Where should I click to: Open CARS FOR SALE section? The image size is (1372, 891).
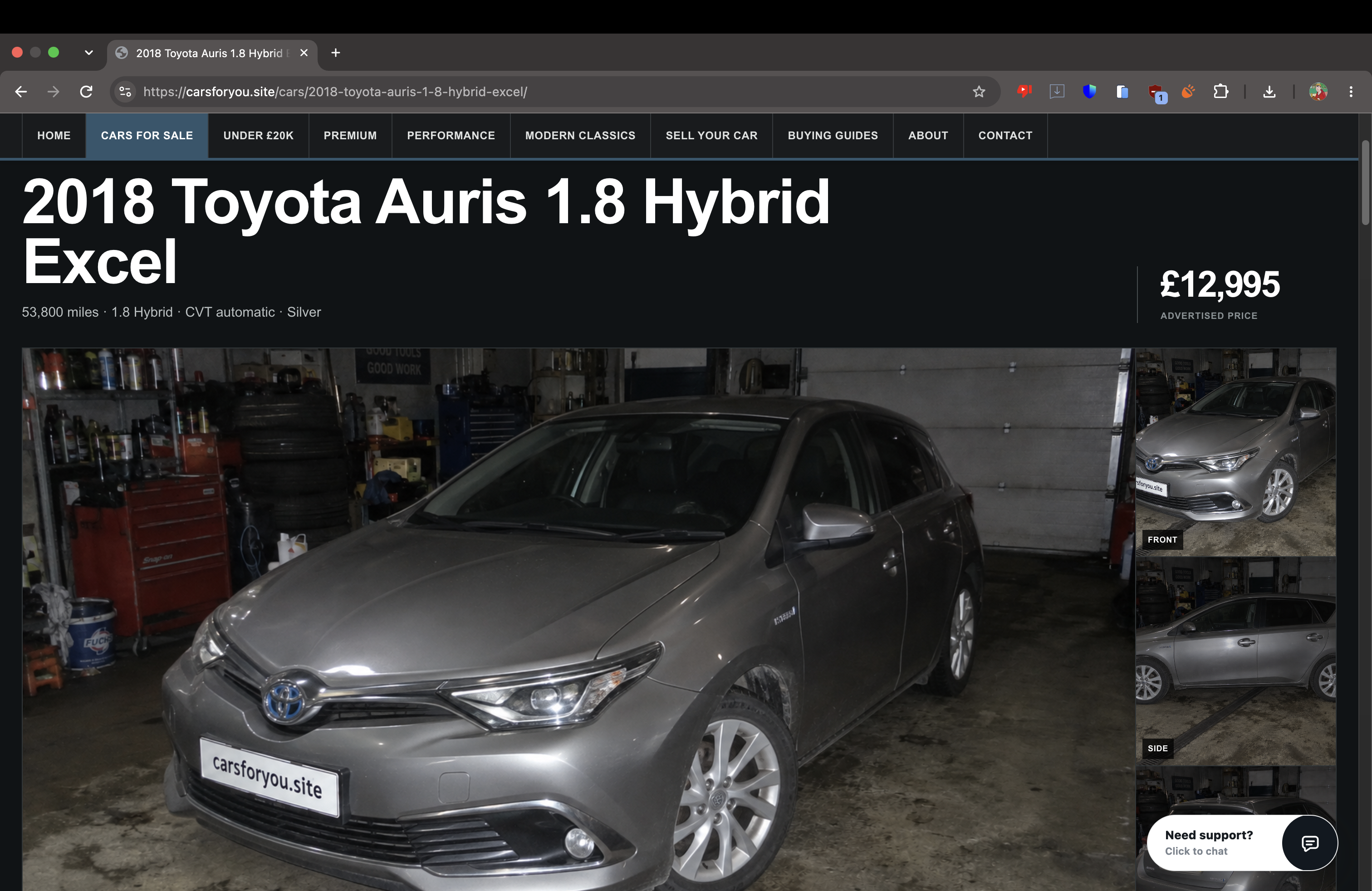147,136
